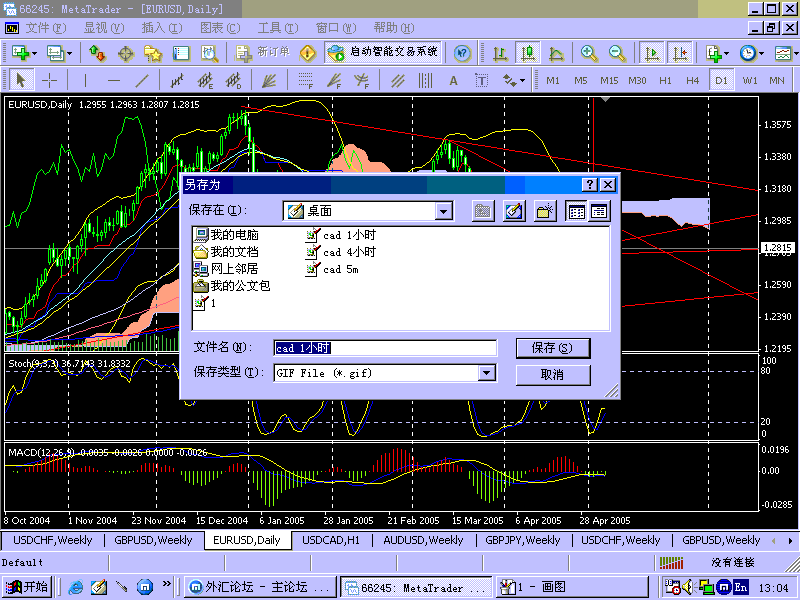
Task: Toggle the H4 timeframe button
Action: 693,80
